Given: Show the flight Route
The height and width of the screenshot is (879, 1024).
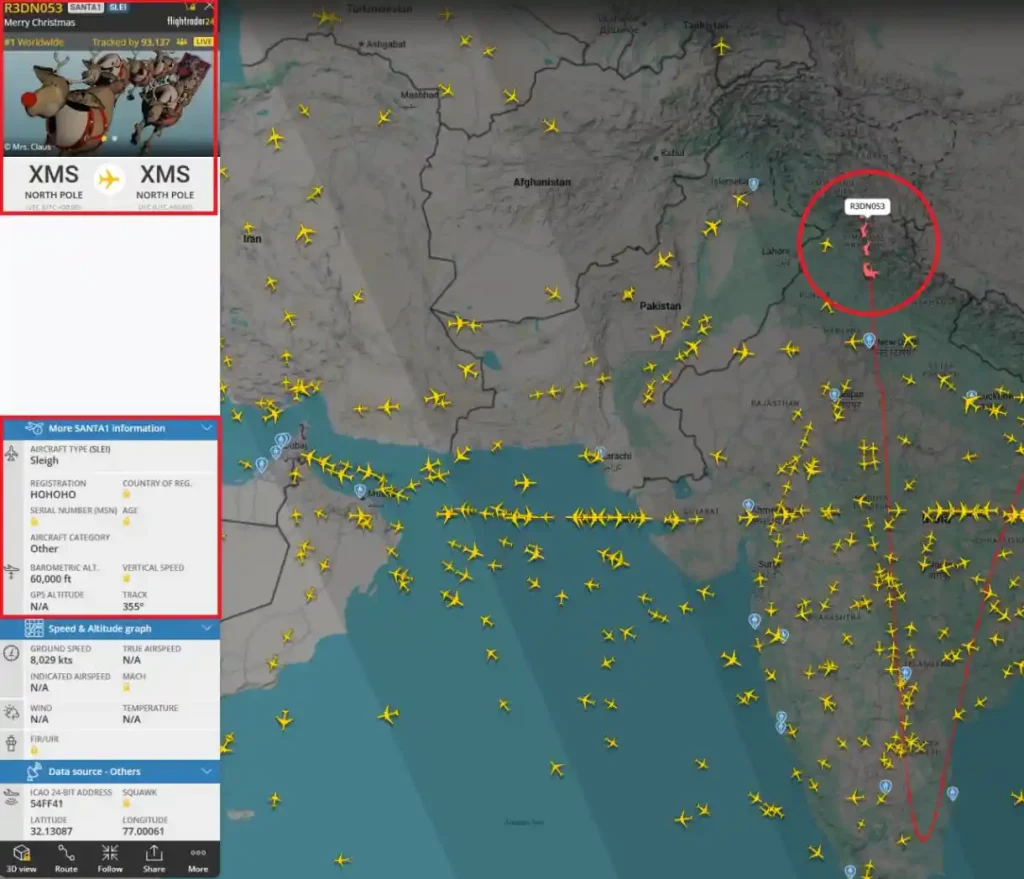Looking at the screenshot, I should (x=66, y=857).
